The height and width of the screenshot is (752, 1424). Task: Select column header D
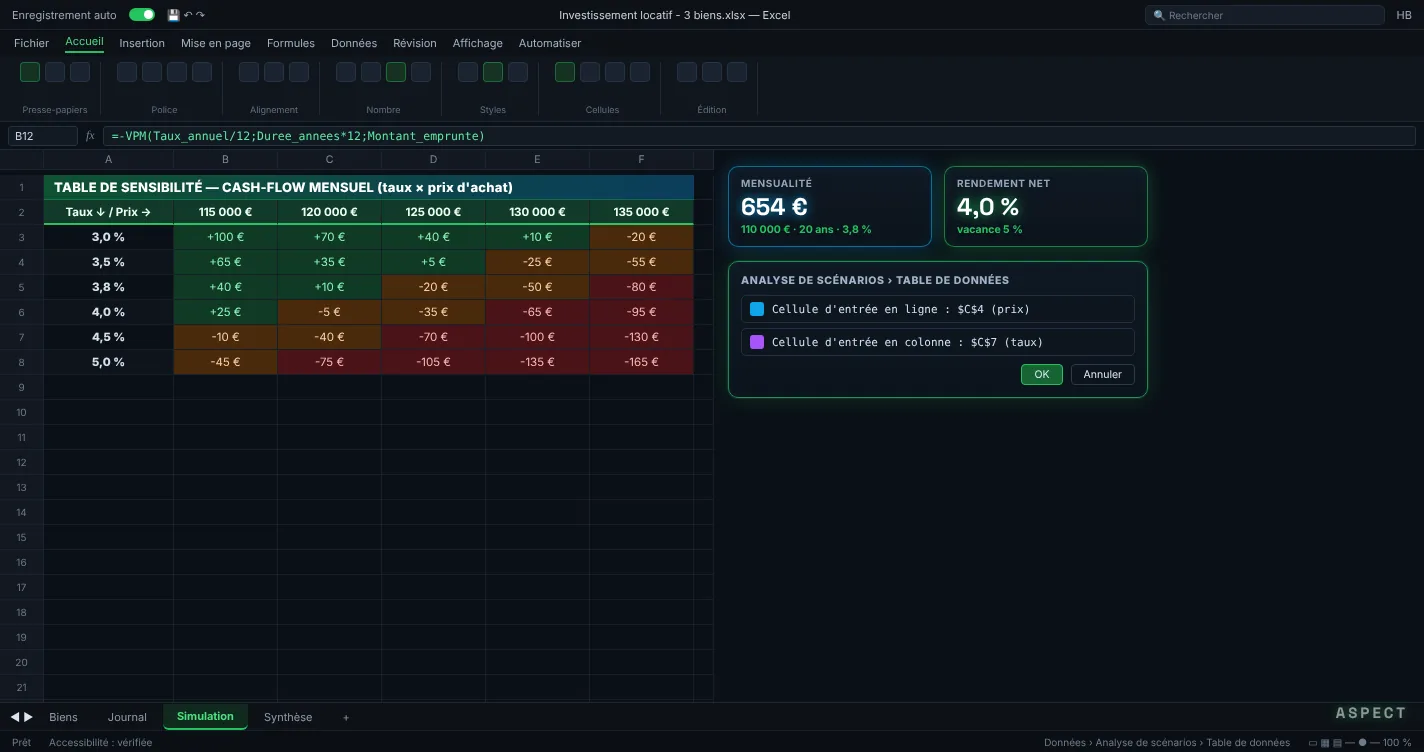point(434,159)
